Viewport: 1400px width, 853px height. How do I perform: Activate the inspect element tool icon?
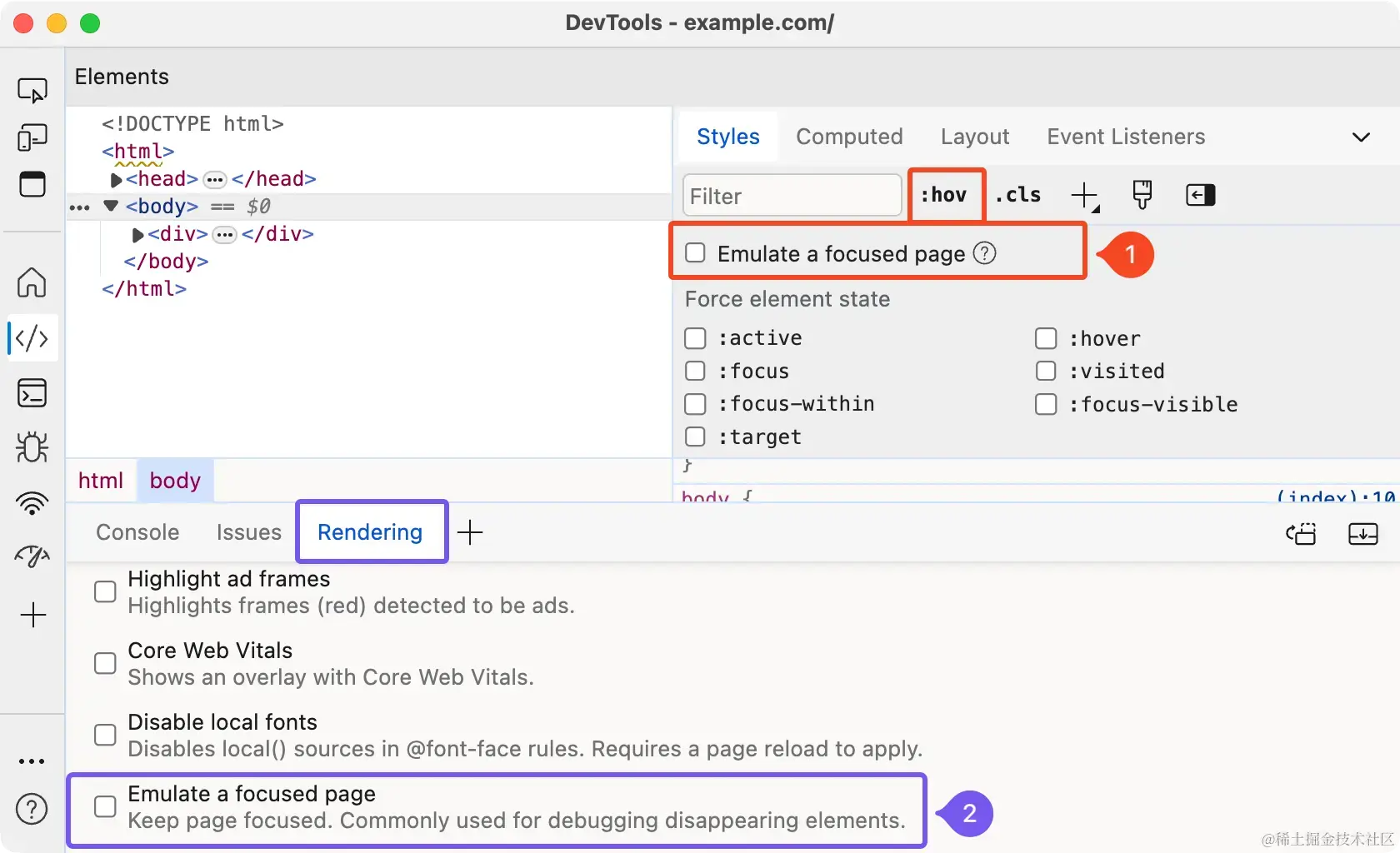pyautogui.click(x=32, y=90)
